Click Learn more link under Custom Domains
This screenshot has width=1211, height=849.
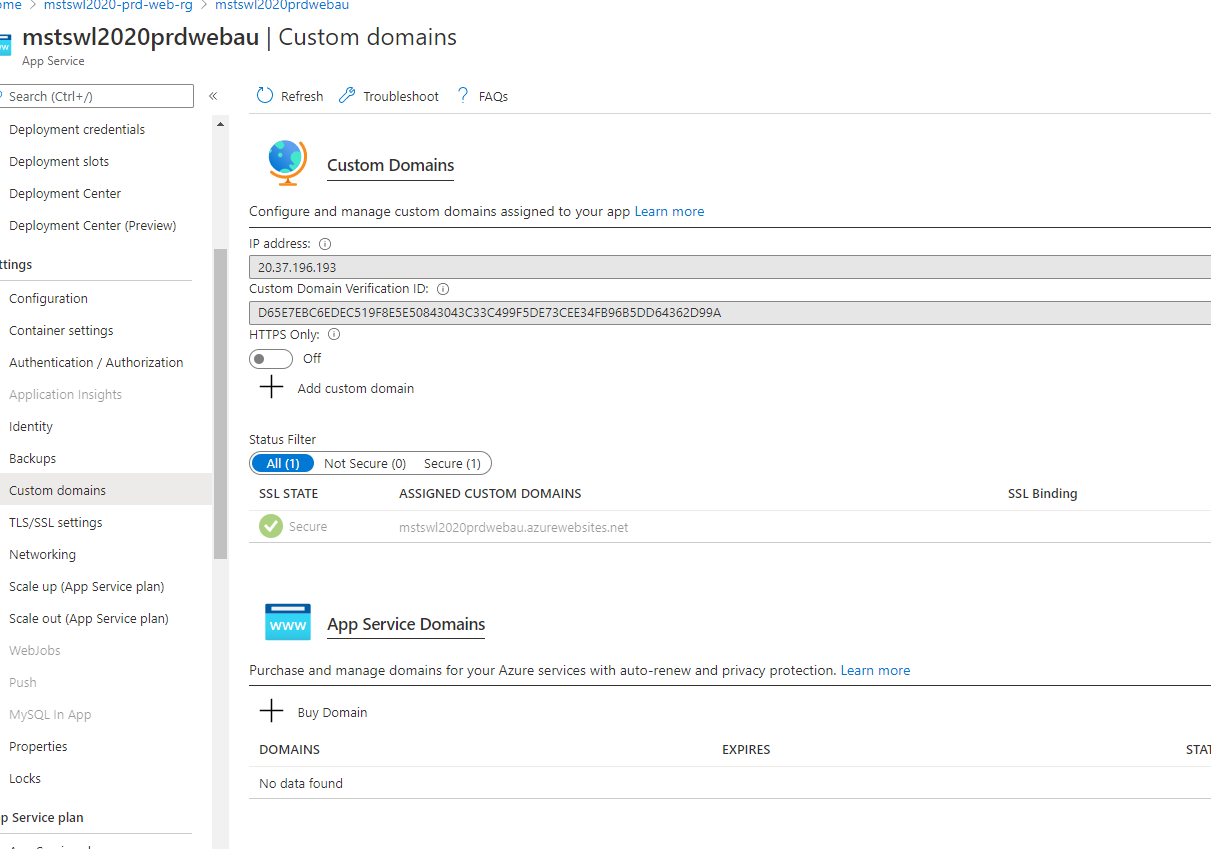669,212
